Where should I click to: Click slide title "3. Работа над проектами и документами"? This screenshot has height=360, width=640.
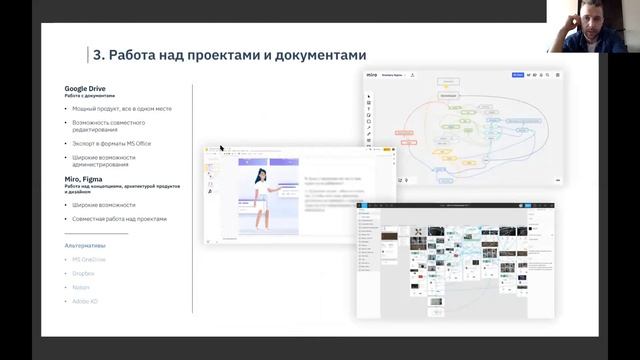click(x=229, y=55)
